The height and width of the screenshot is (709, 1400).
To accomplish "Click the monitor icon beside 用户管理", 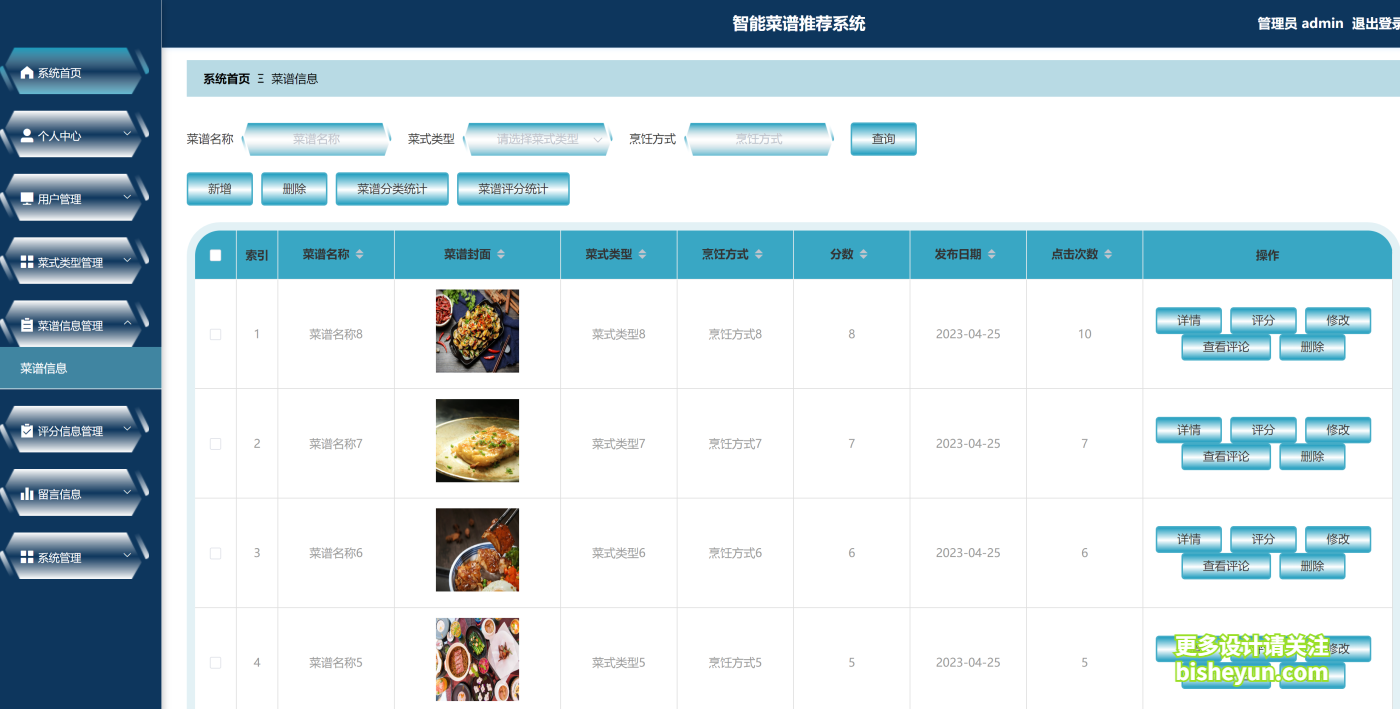I will (27, 197).
